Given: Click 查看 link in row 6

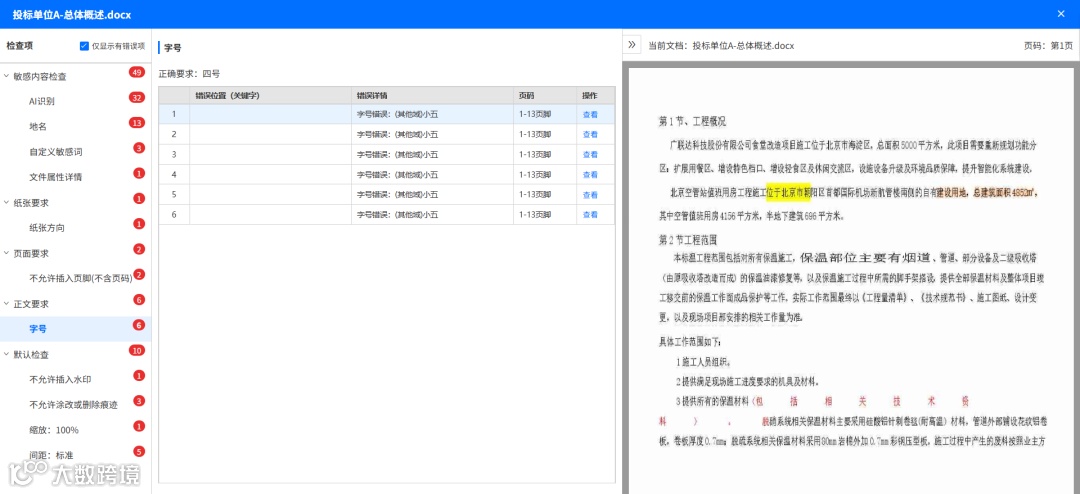Looking at the screenshot, I should [590, 214].
